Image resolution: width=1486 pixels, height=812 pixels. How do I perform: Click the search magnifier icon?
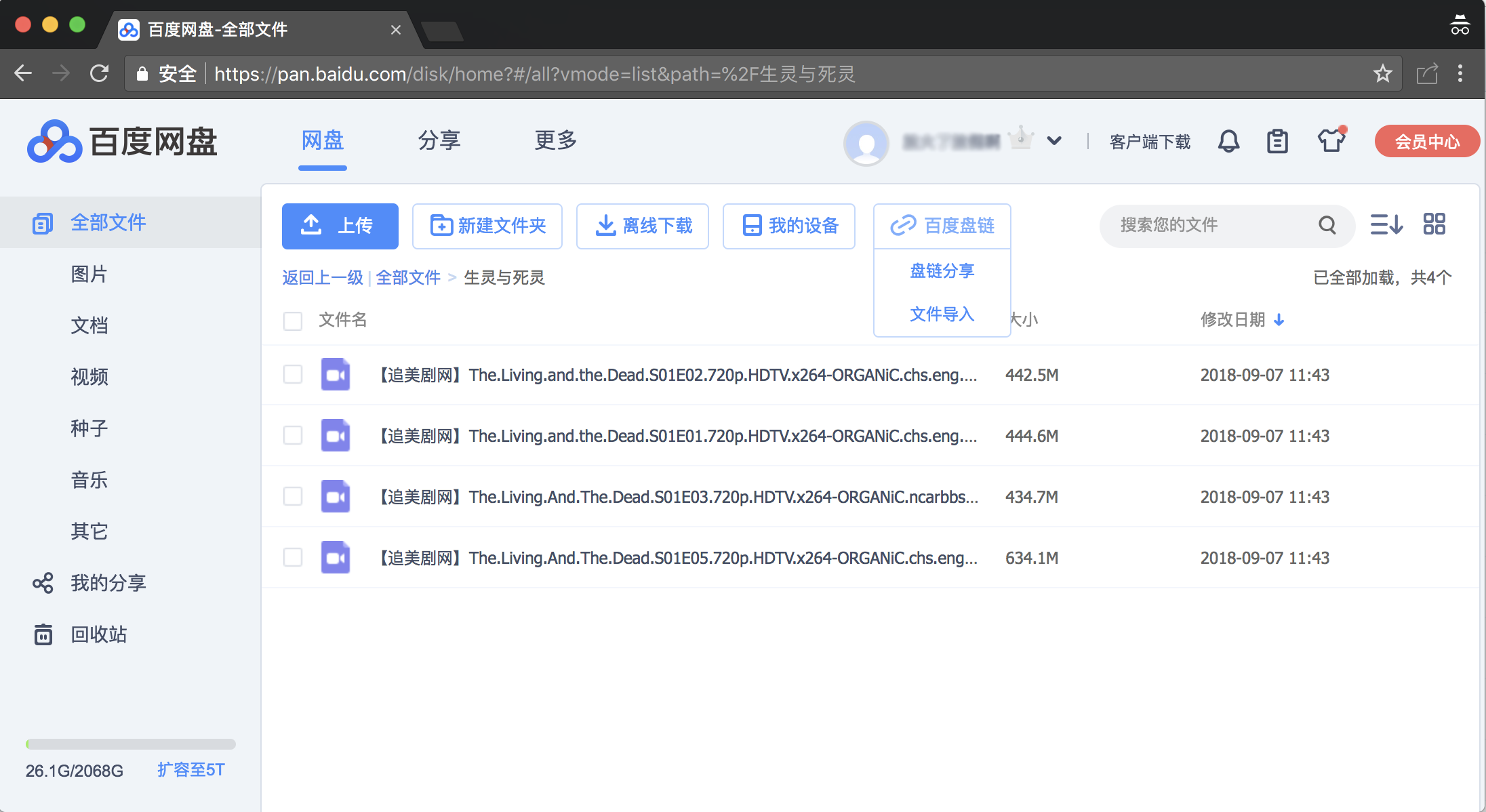coord(1327,225)
